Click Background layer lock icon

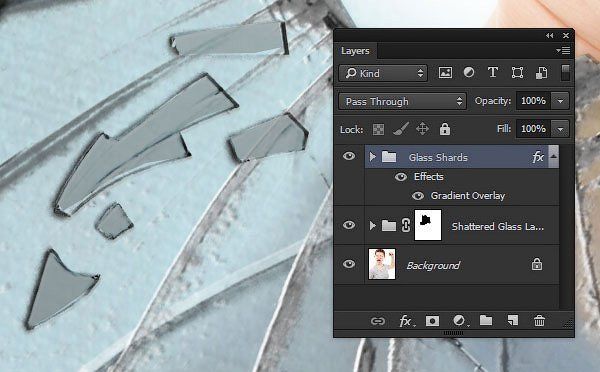[x=536, y=264]
